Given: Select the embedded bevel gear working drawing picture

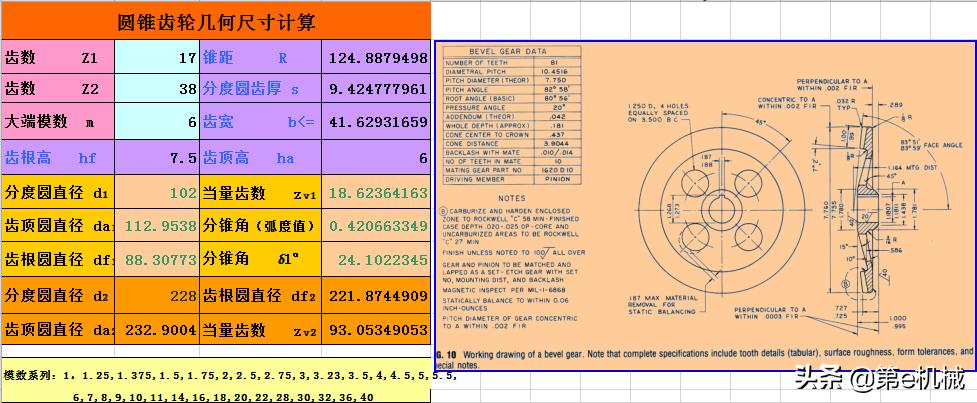Looking at the screenshot, I should pyautogui.click(x=705, y=206).
